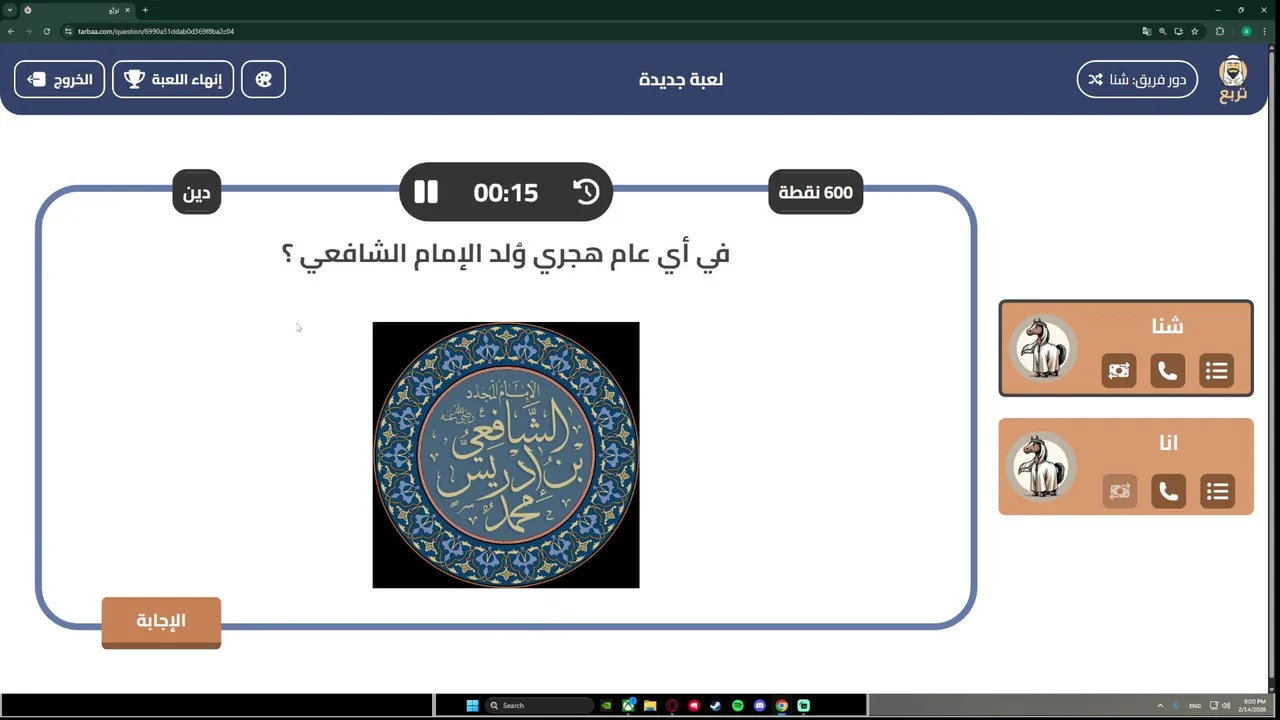Screen dimensions: 1280x720
Task: Exit using the الخروج button
Action: tap(59, 79)
